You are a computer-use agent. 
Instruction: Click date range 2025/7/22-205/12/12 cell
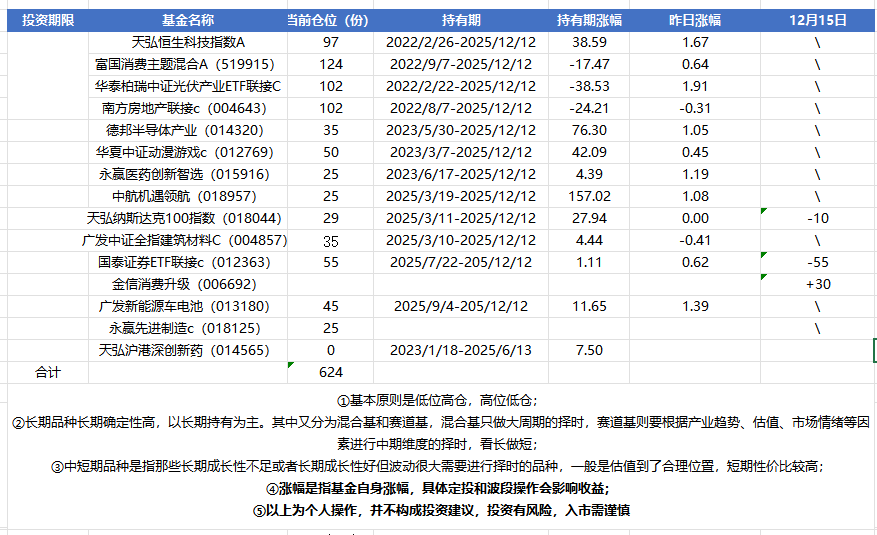461,262
